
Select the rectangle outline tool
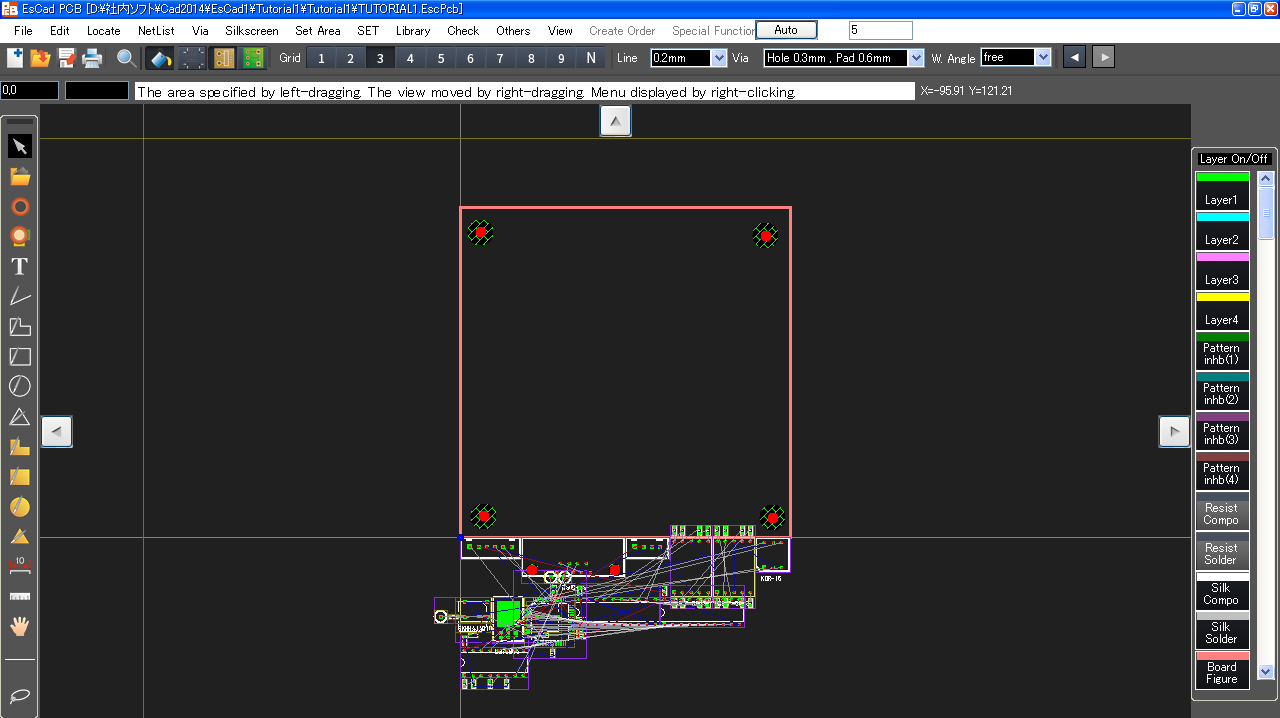(20, 356)
